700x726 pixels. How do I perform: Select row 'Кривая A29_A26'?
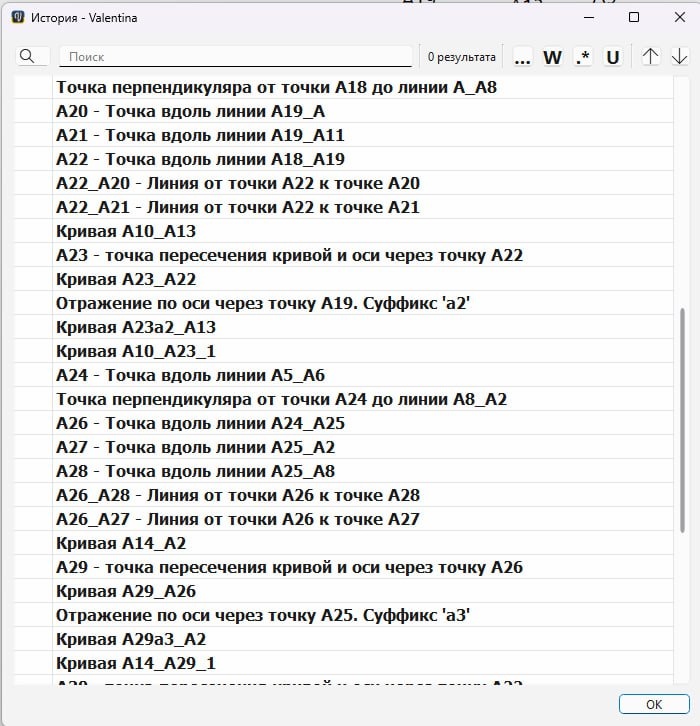coord(344,591)
